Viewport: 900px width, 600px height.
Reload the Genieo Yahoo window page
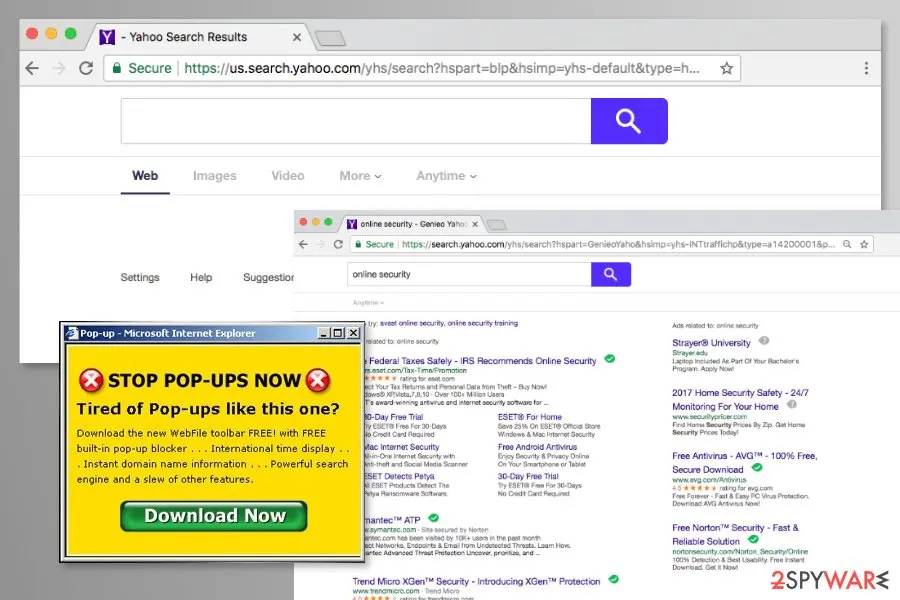click(x=338, y=244)
